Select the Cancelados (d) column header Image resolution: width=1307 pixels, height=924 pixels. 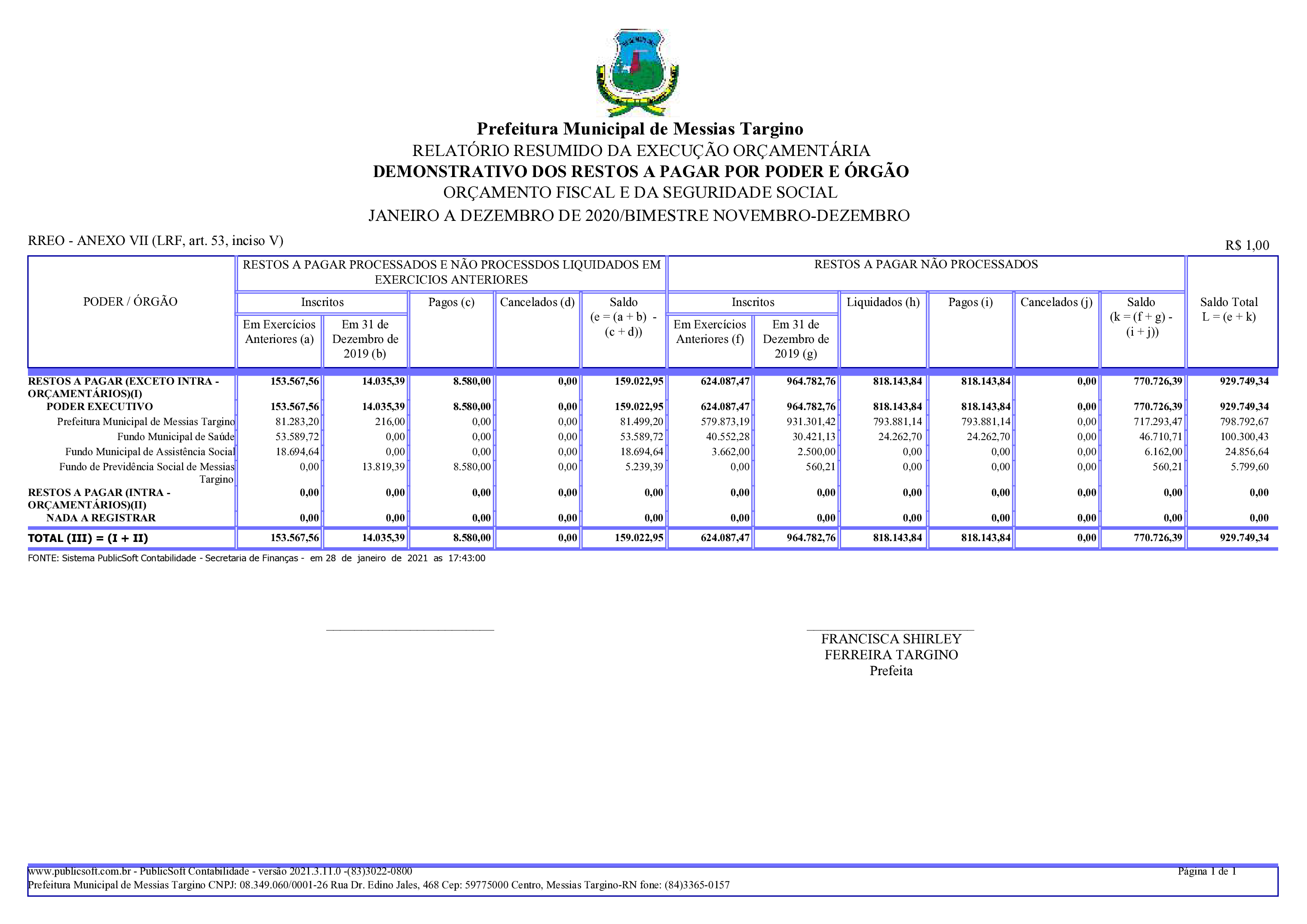point(537,302)
